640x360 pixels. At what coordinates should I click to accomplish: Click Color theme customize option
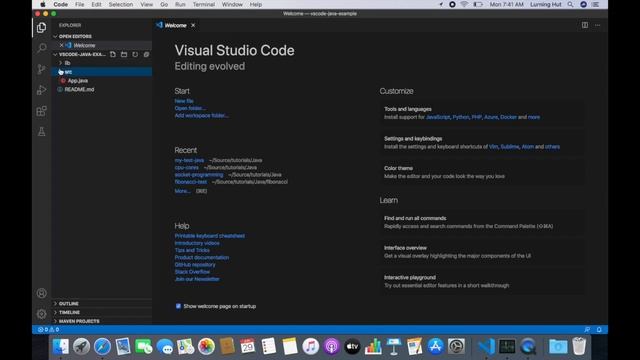482,172
